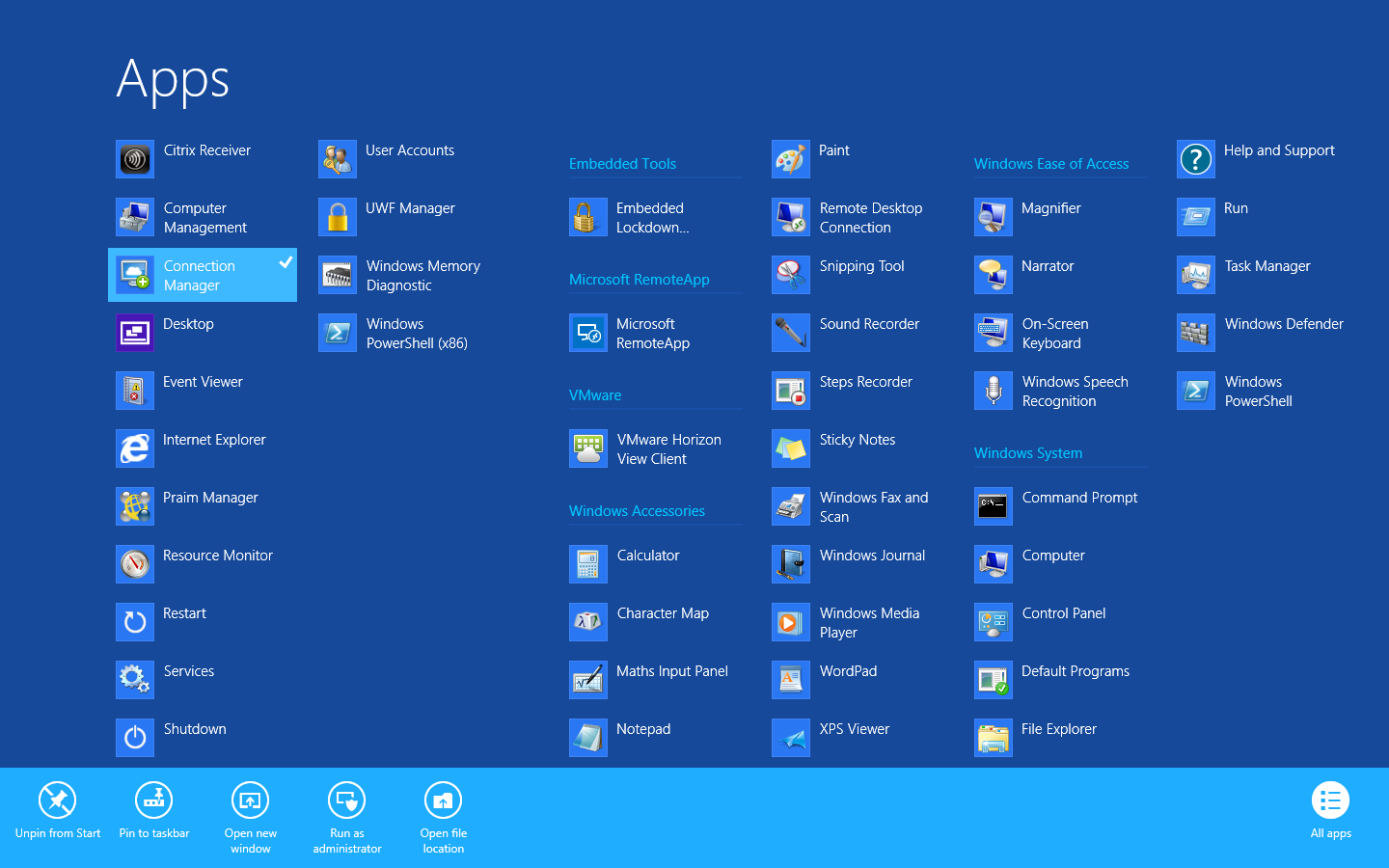
Task: Click the Shutdown power icon
Action: point(135,738)
